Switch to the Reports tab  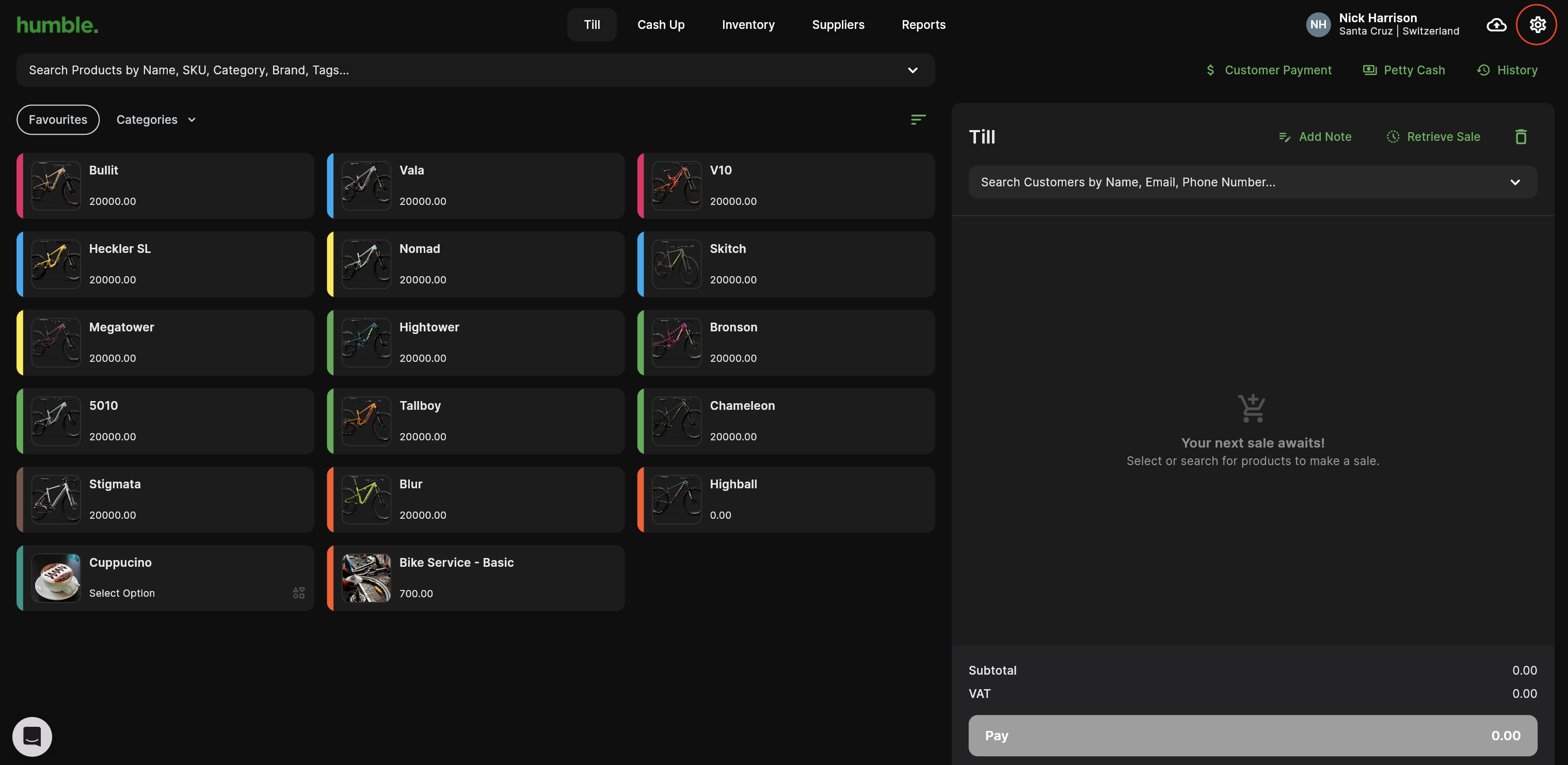tap(923, 24)
